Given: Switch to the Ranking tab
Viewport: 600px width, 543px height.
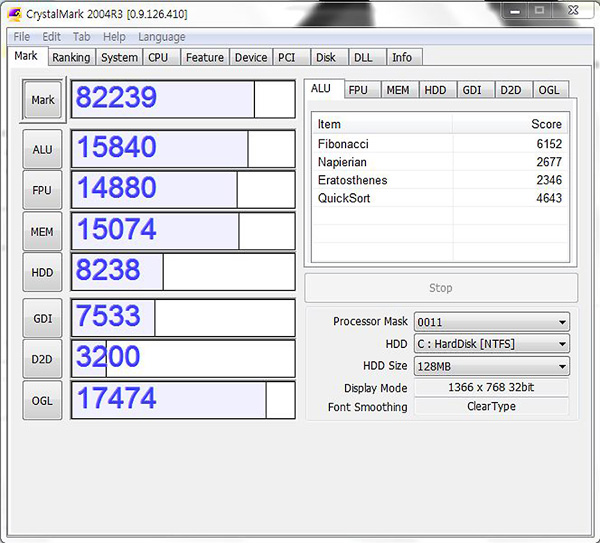Looking at the screenshot, I should [x=71, y=57].
